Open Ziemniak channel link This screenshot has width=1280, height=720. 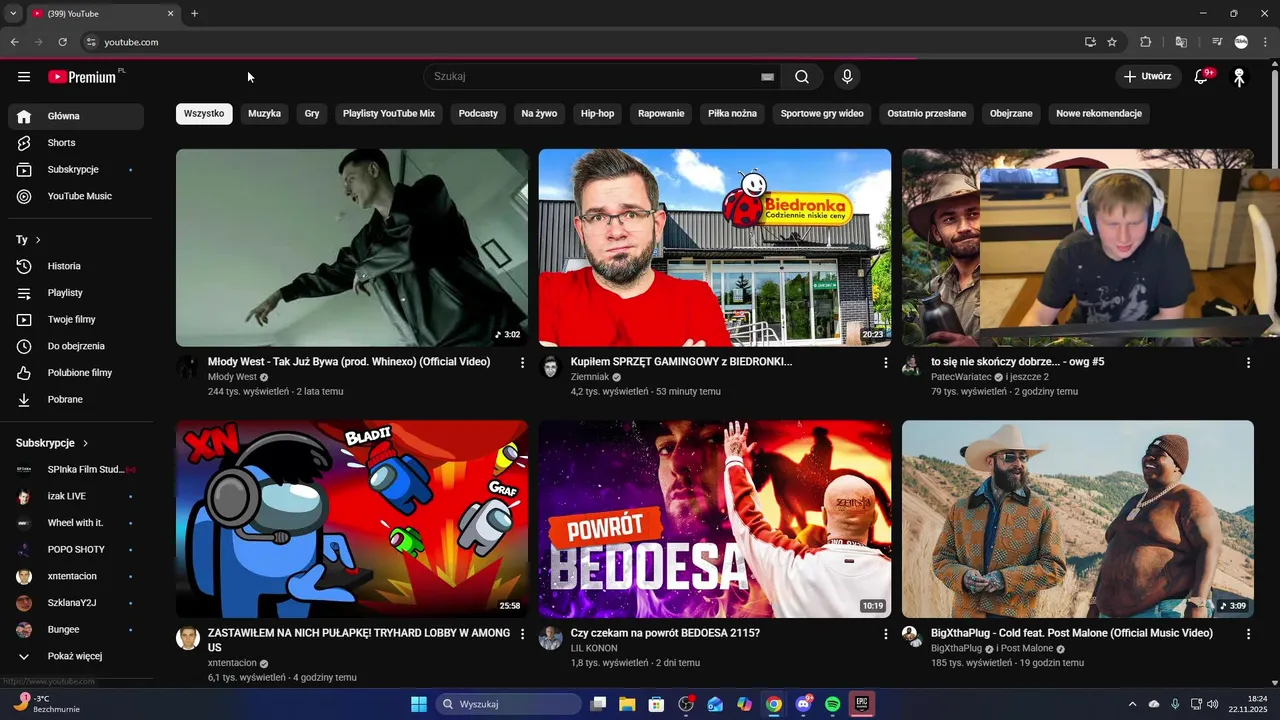point(590,377)
